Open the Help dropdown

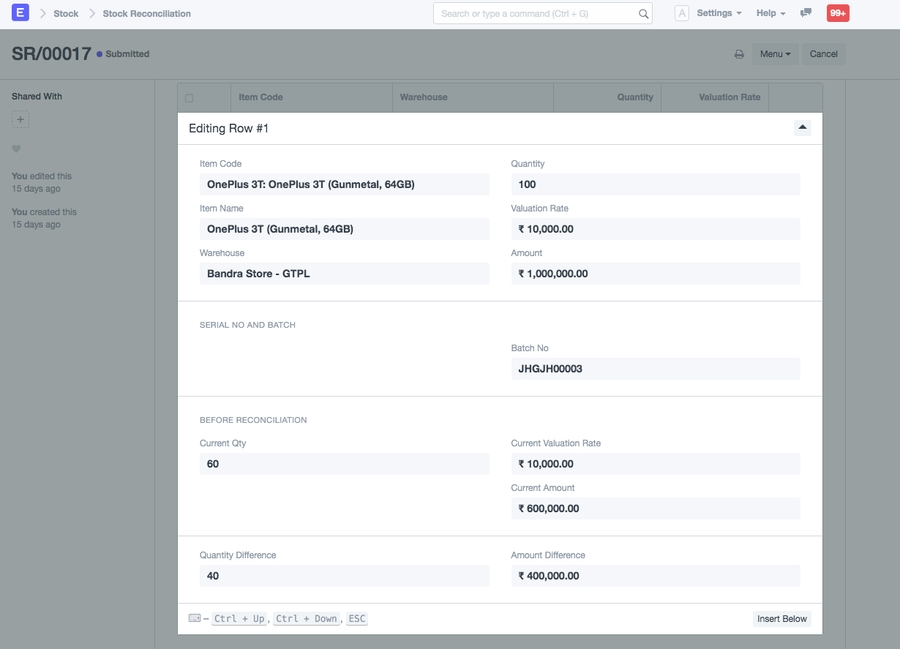click(x=766, y=13)
